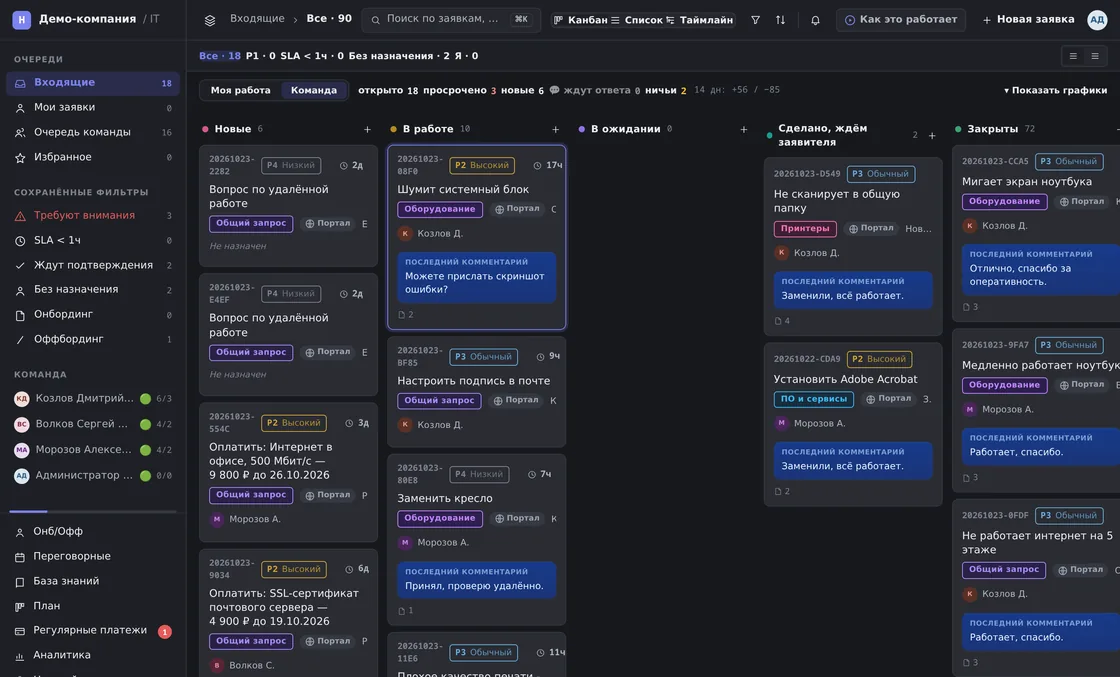This screenshot has width=1120, height=677.
Task: Switch to Команда scope
Action: coord(314,91)
